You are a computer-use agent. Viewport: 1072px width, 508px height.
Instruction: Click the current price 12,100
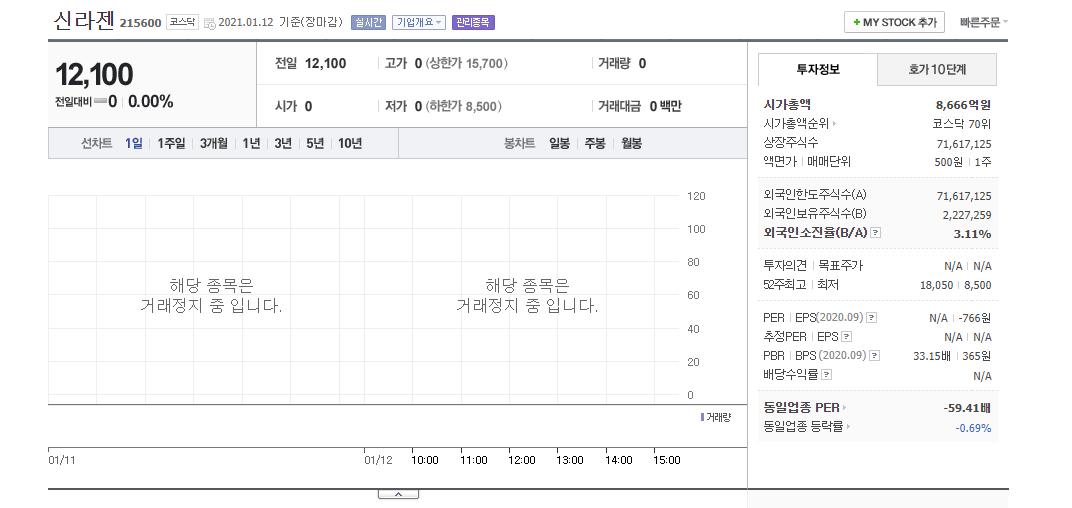click(x=94, y=75)
